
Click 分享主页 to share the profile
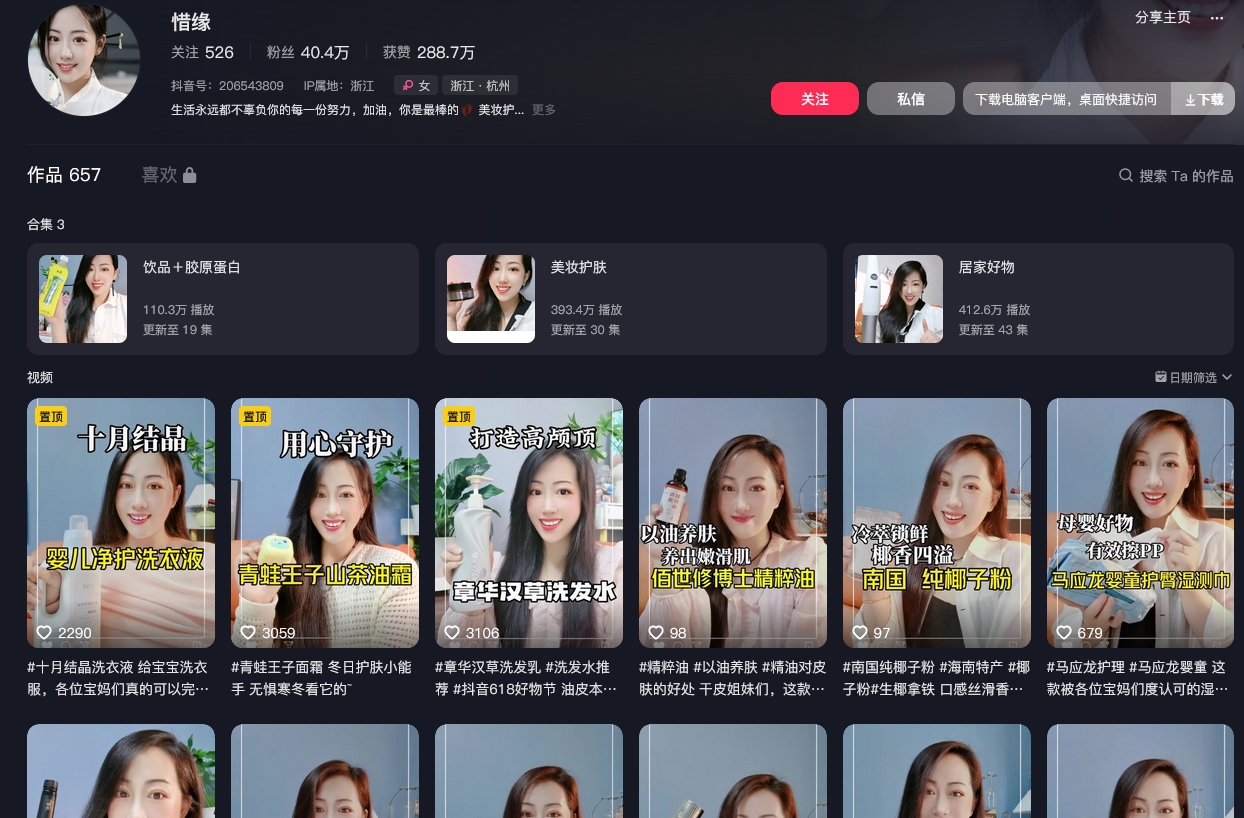coord(1163,18)
